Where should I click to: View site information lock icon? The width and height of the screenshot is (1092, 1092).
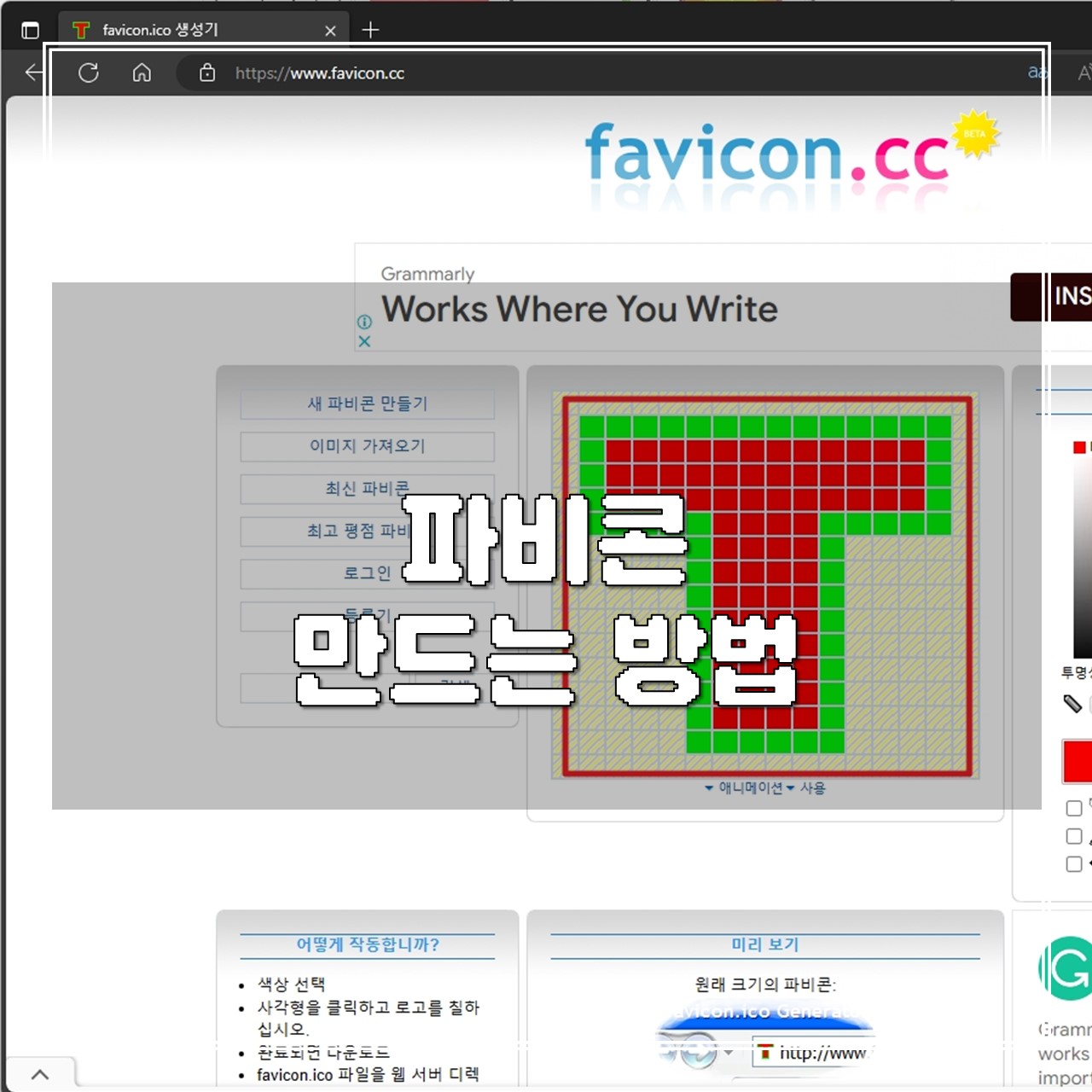pyautogui.click(x=207, y=73)
